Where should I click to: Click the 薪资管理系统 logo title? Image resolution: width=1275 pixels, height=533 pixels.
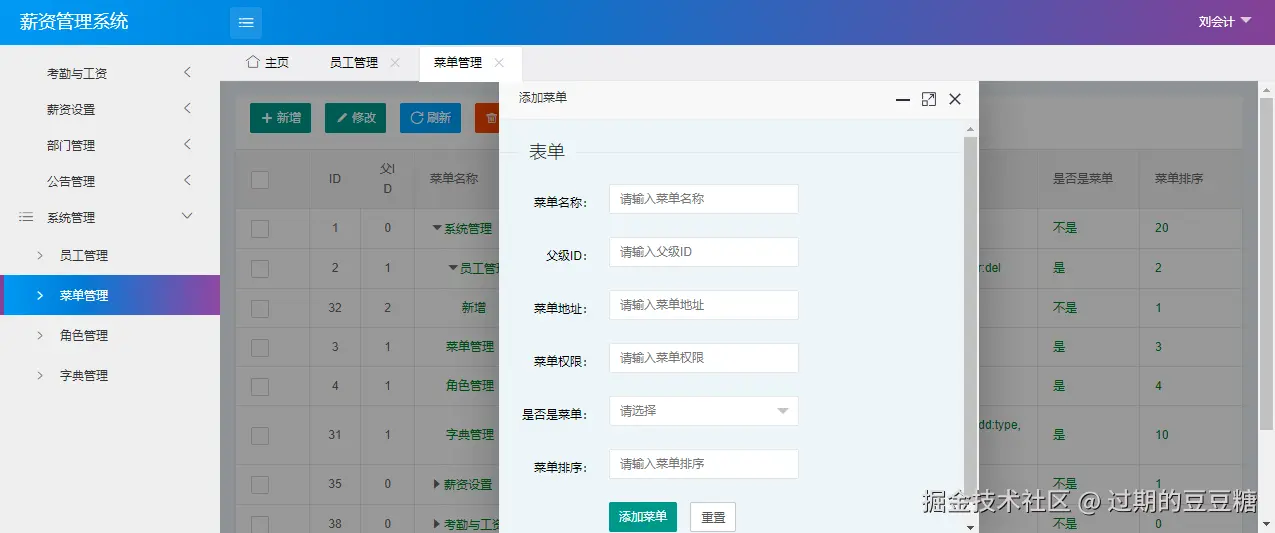74,21
